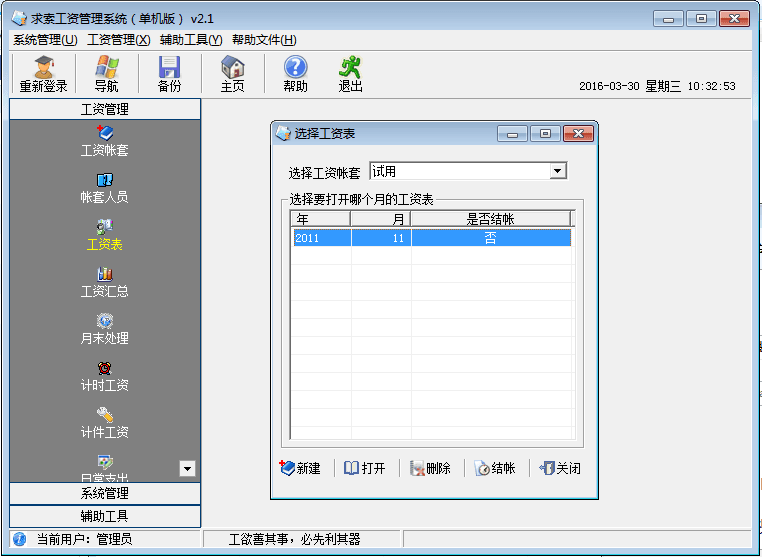Click the 结帐 button in dialog
762x557 pixels.
[495, 468]
